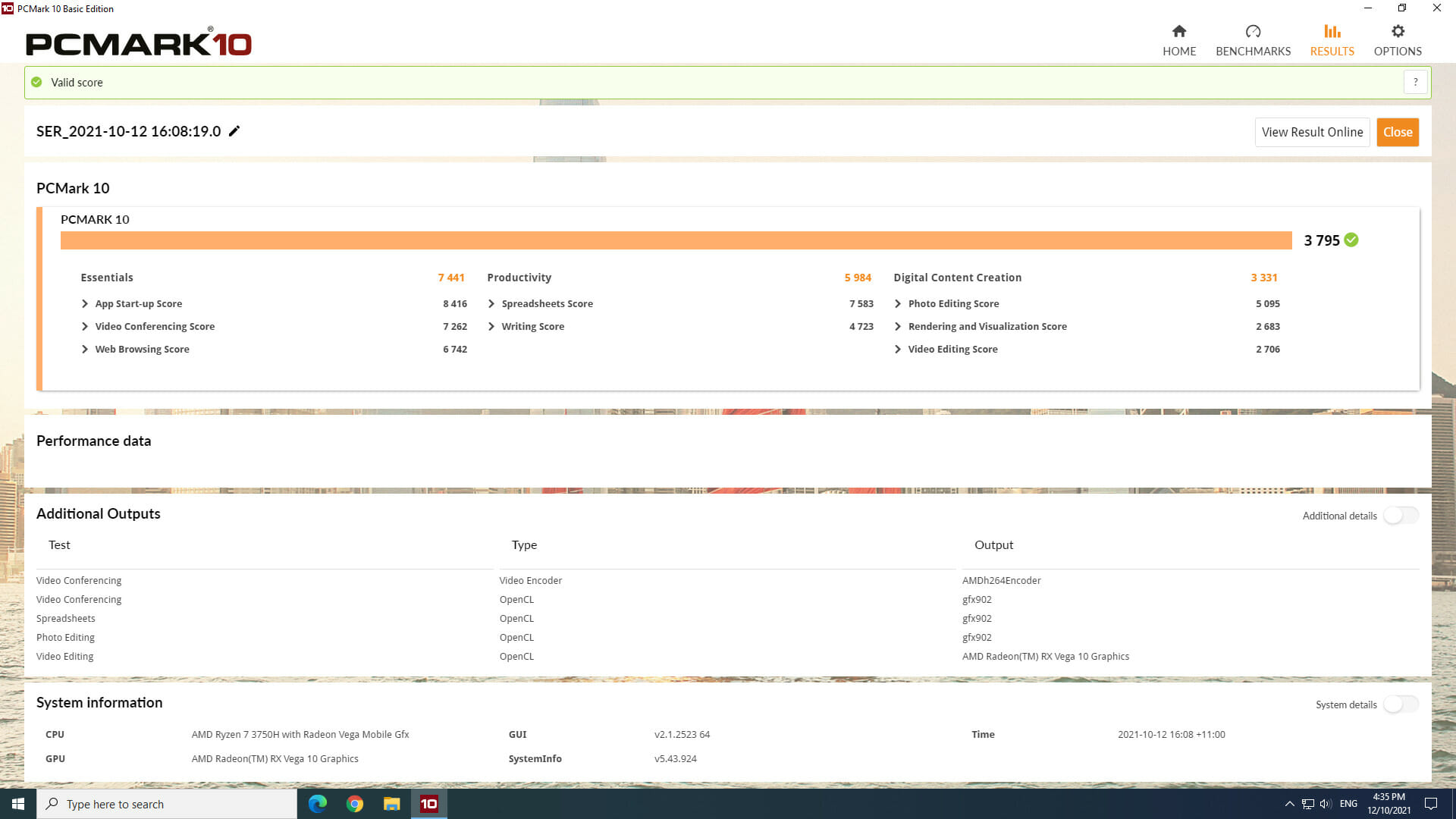Show hidden system tray icons
The height and width of the screenshot is (819, 1456).
click(1289, 804)
